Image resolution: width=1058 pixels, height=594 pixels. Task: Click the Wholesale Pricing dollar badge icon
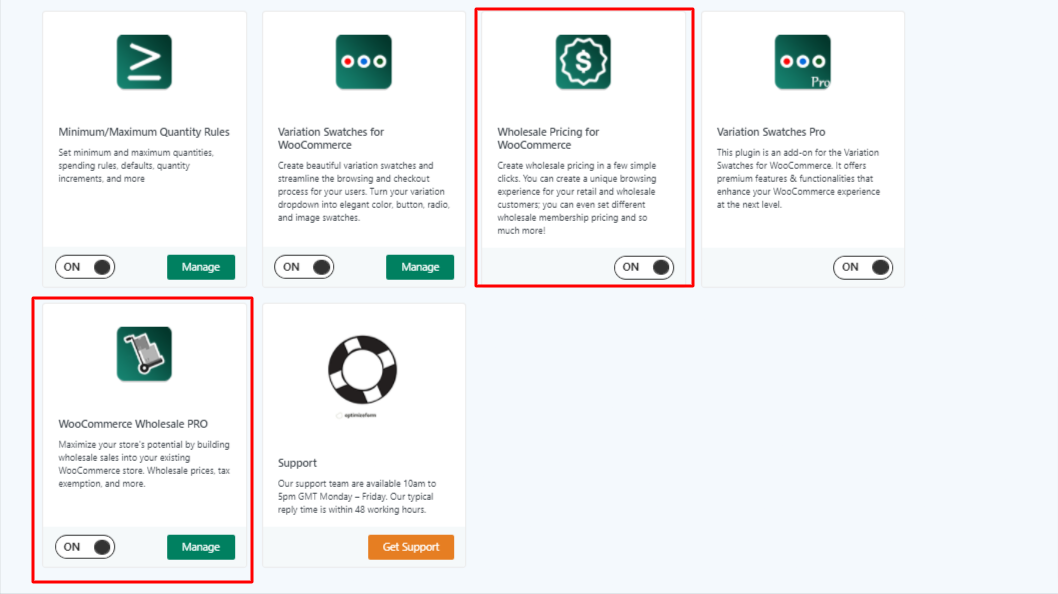coord(583,62)
